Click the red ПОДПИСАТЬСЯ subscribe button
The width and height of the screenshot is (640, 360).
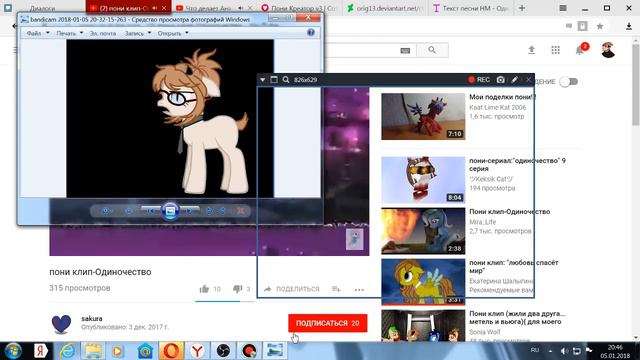[x=327, y=323]
